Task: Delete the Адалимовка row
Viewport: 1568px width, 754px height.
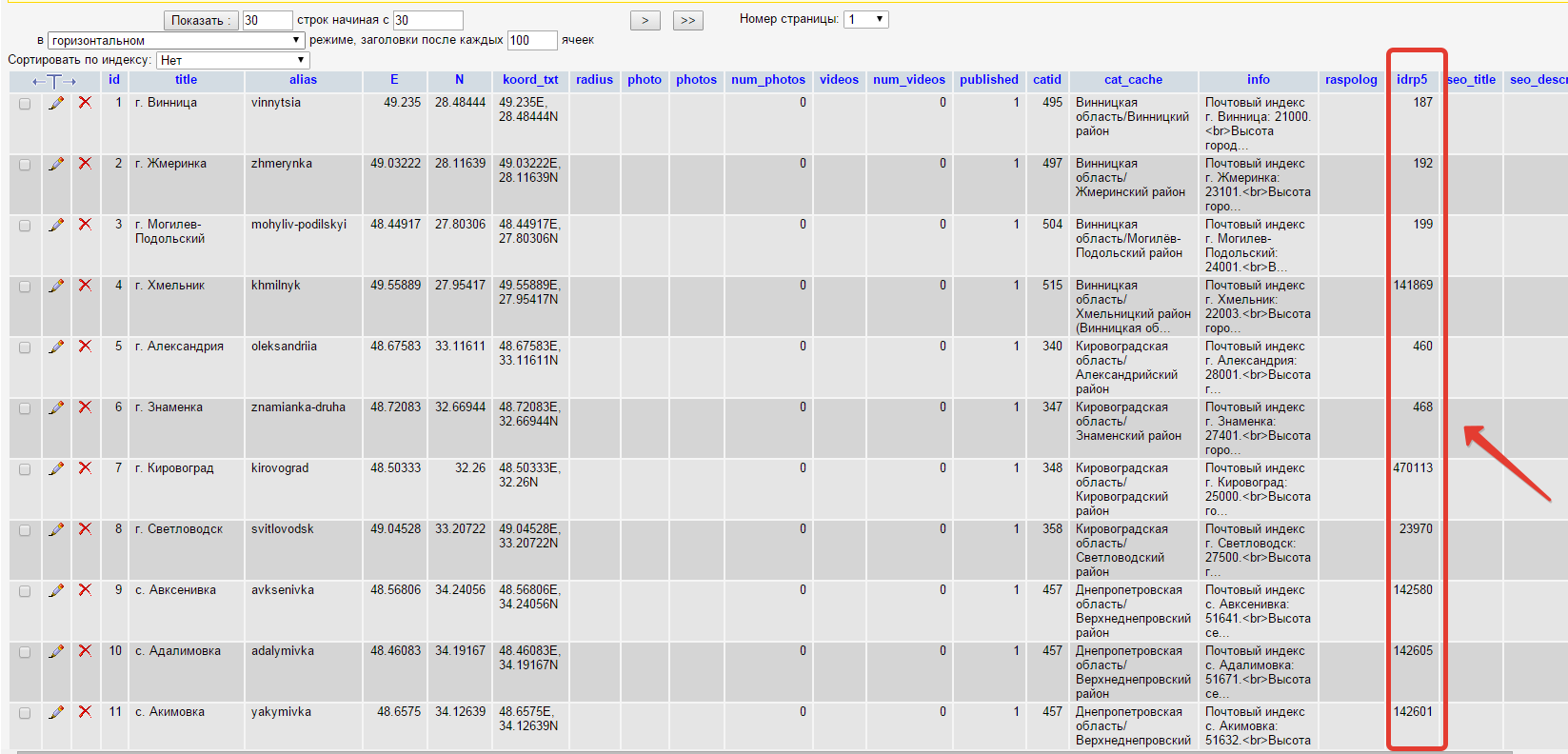Action: [85, 651]
